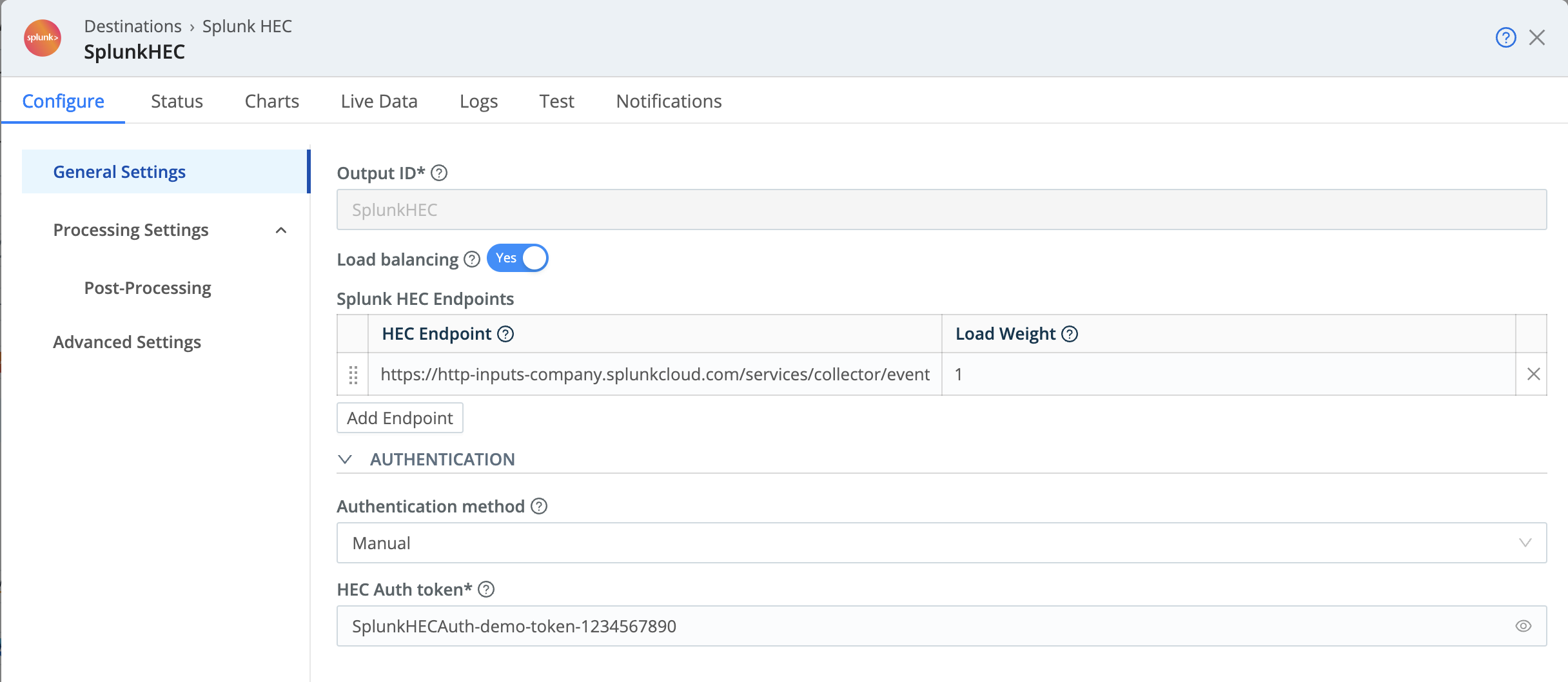
Task: Open the page help in the top right
Action: point(1505,38)
